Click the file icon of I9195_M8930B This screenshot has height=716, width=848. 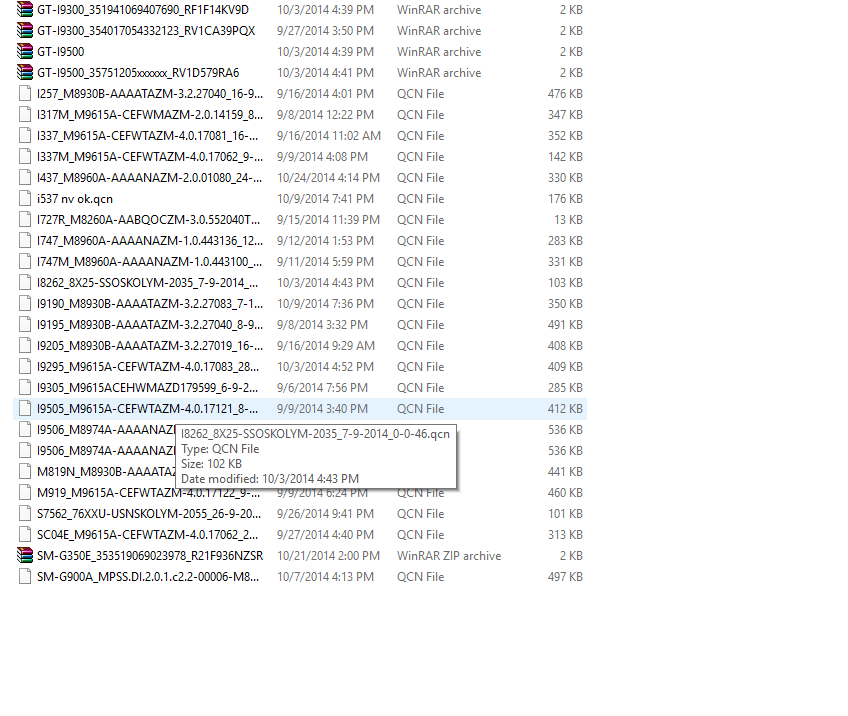point(25,324)
